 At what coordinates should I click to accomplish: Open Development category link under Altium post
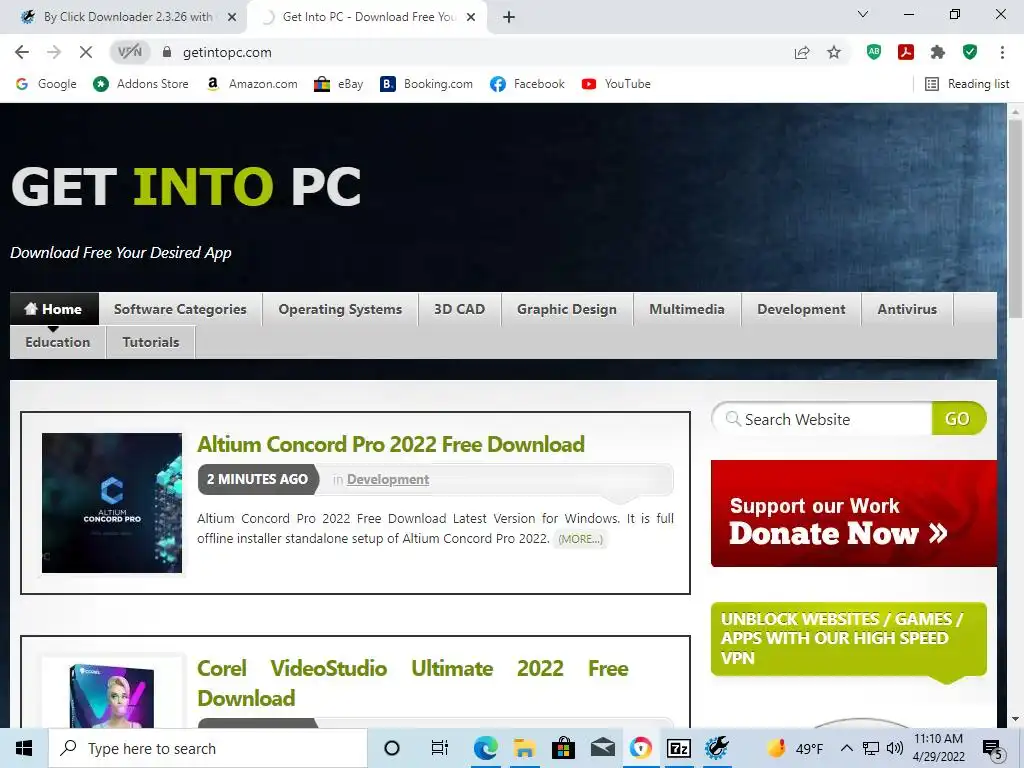pyautogui.click(x=388, y=479)
